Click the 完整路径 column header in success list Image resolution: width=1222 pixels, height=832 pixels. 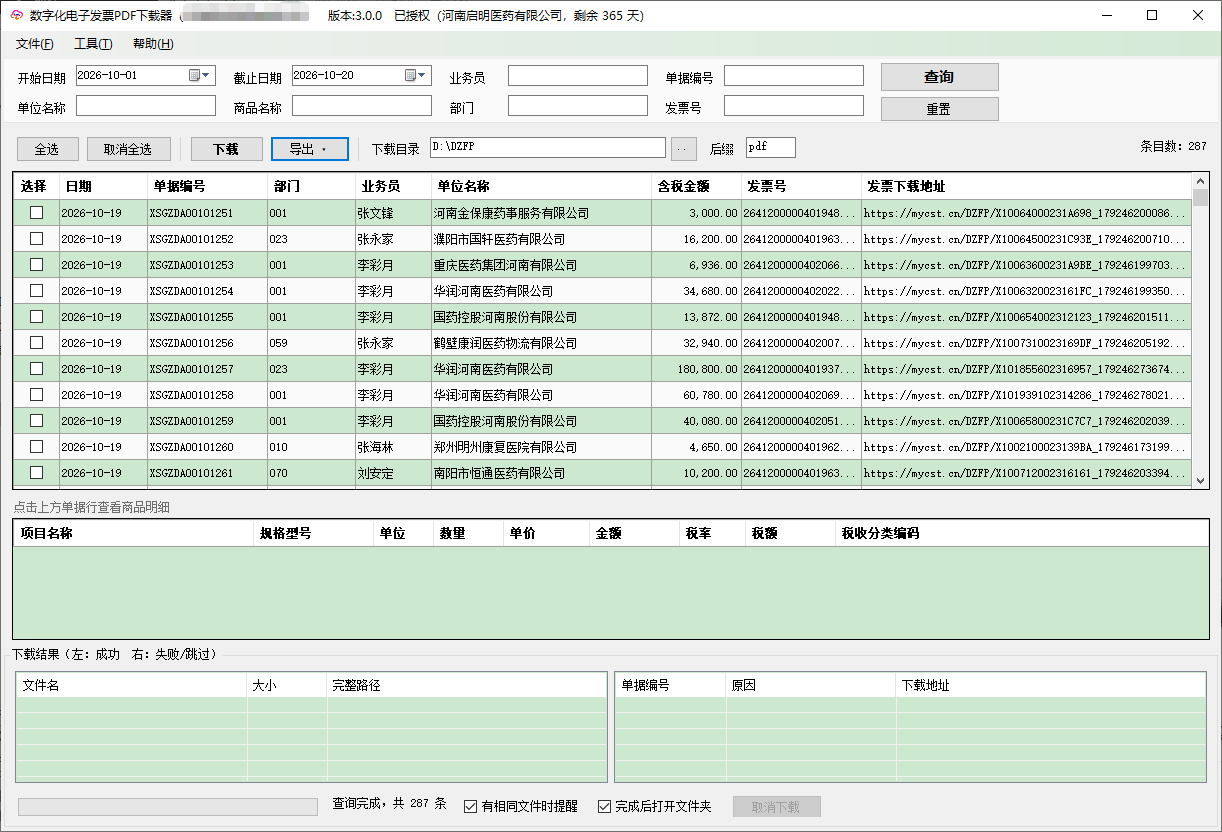pos(466,686)
